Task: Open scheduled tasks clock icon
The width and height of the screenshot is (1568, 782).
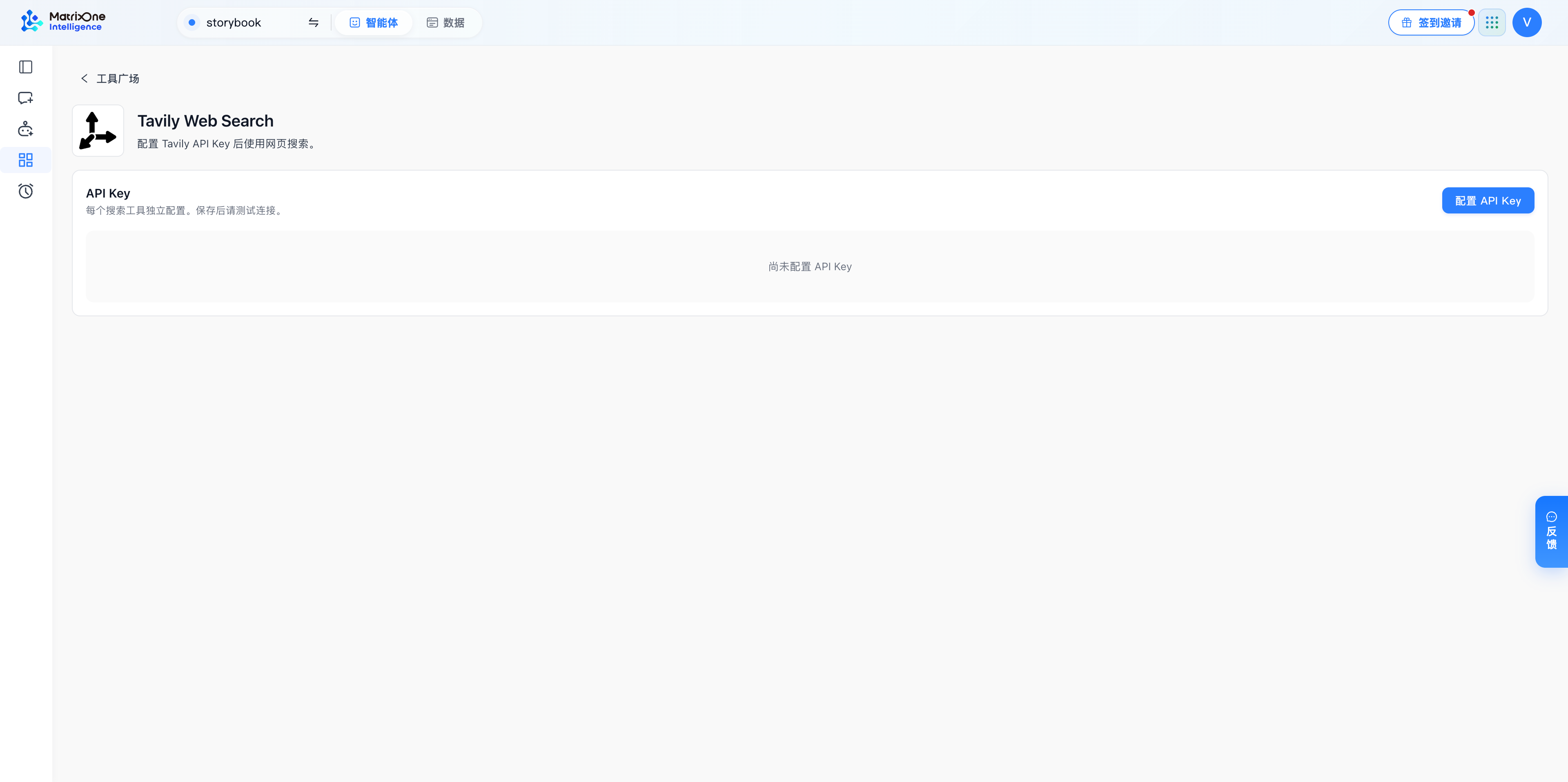Action: (26, 191)
